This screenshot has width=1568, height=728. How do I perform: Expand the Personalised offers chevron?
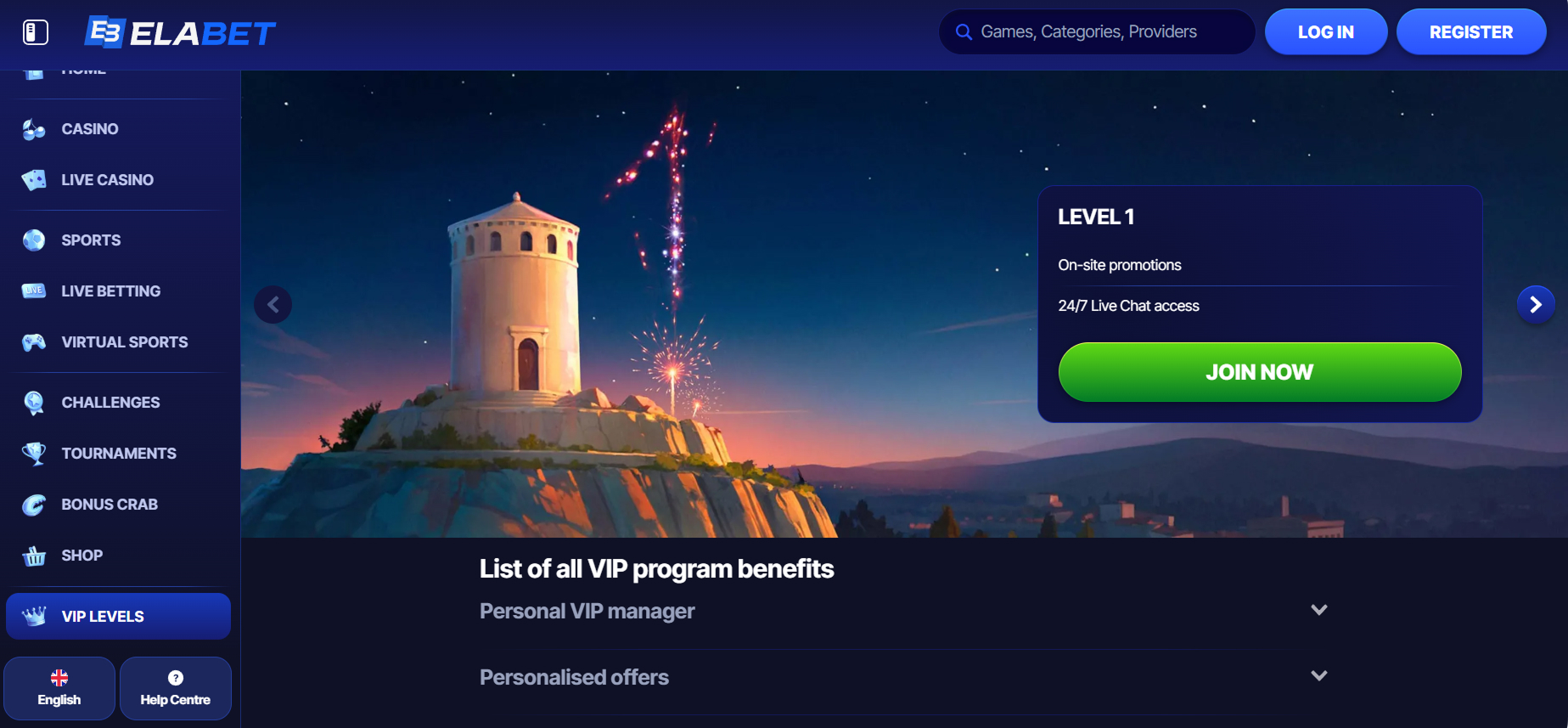(x=1318, y=676)
